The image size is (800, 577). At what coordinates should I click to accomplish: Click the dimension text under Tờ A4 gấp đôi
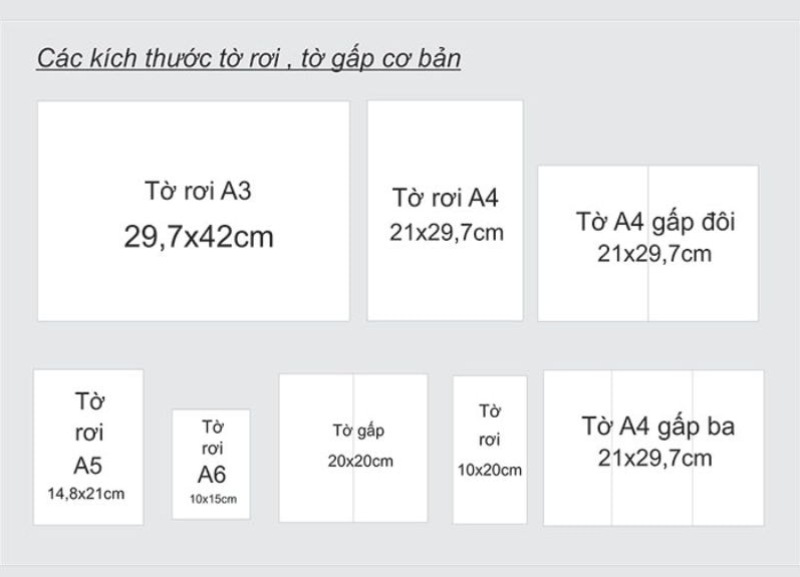point(655,253)
